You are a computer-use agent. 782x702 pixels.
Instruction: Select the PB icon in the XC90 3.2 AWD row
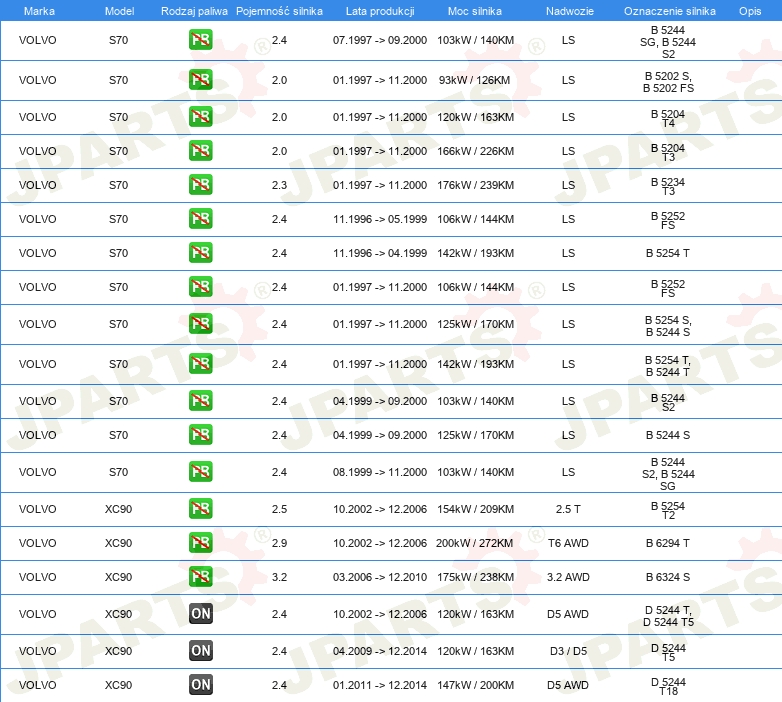200,577
